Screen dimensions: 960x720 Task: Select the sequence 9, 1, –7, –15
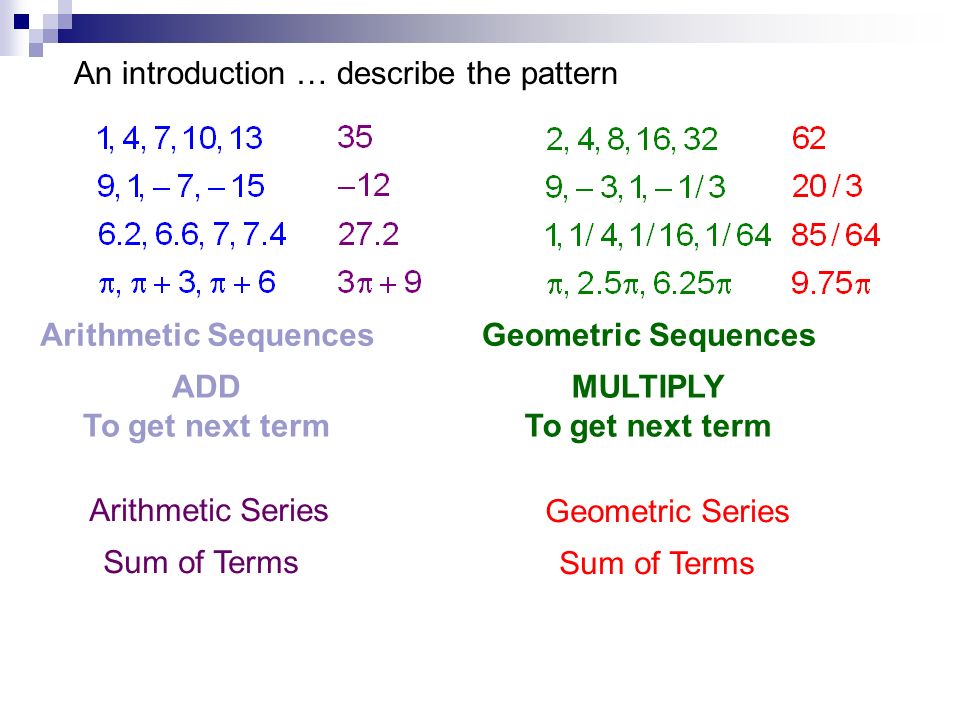coord(181,186)
